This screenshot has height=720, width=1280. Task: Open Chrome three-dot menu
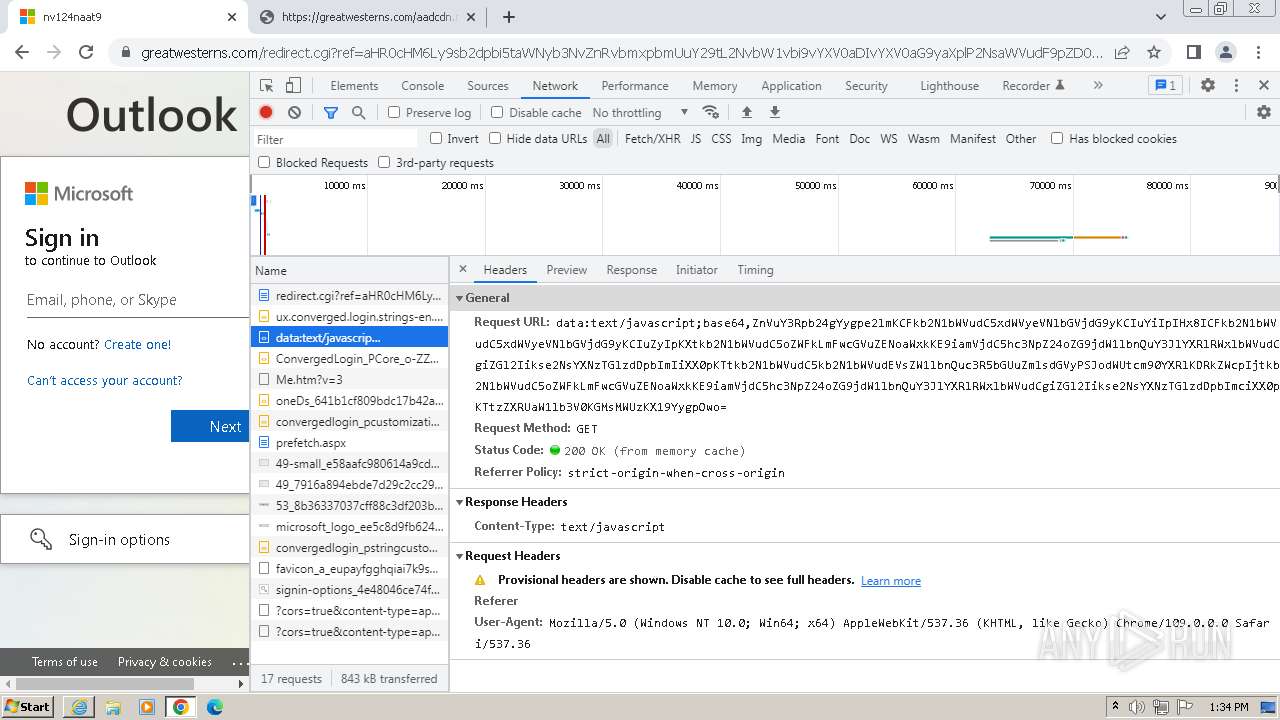(x=1257, y=52)
